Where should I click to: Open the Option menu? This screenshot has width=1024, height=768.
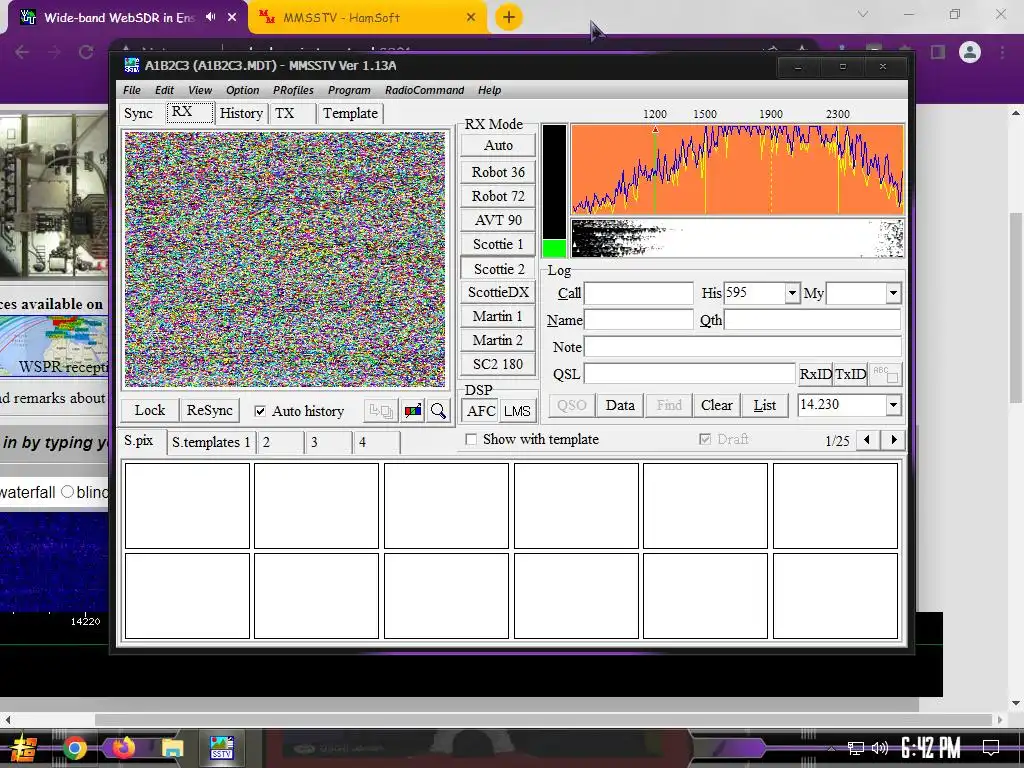(242, 90)
